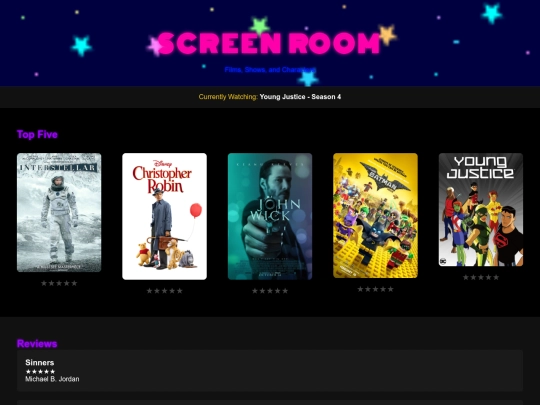Screen dimensions: 540x405
Task: Click Young Justice - Season 4 text
Action: tap(300, 97)
